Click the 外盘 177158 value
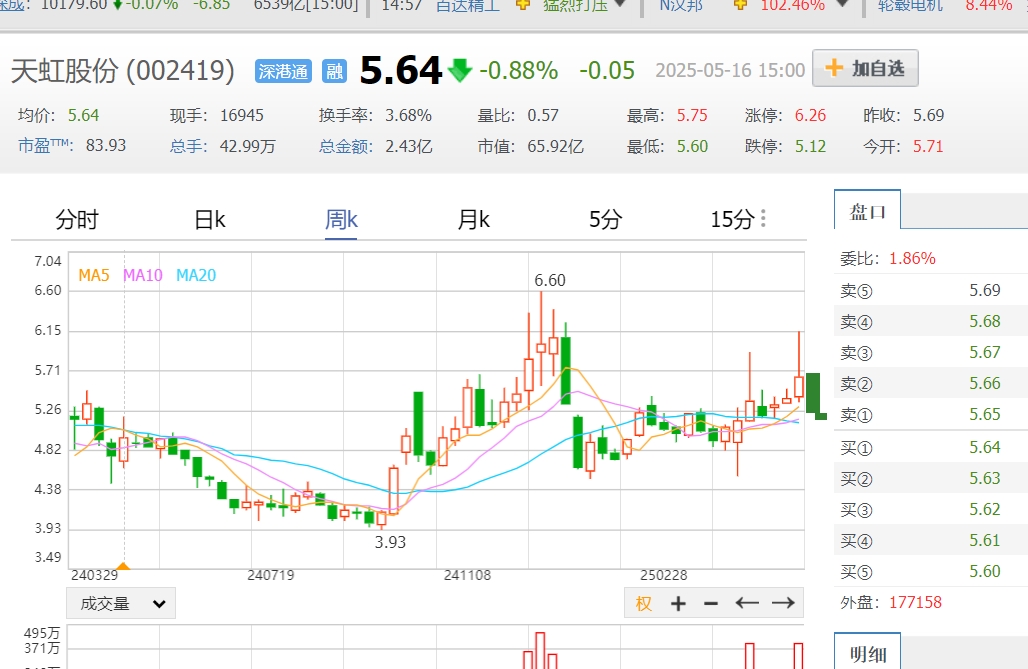This screenshot has height=669, width=1028. point(915,602)
